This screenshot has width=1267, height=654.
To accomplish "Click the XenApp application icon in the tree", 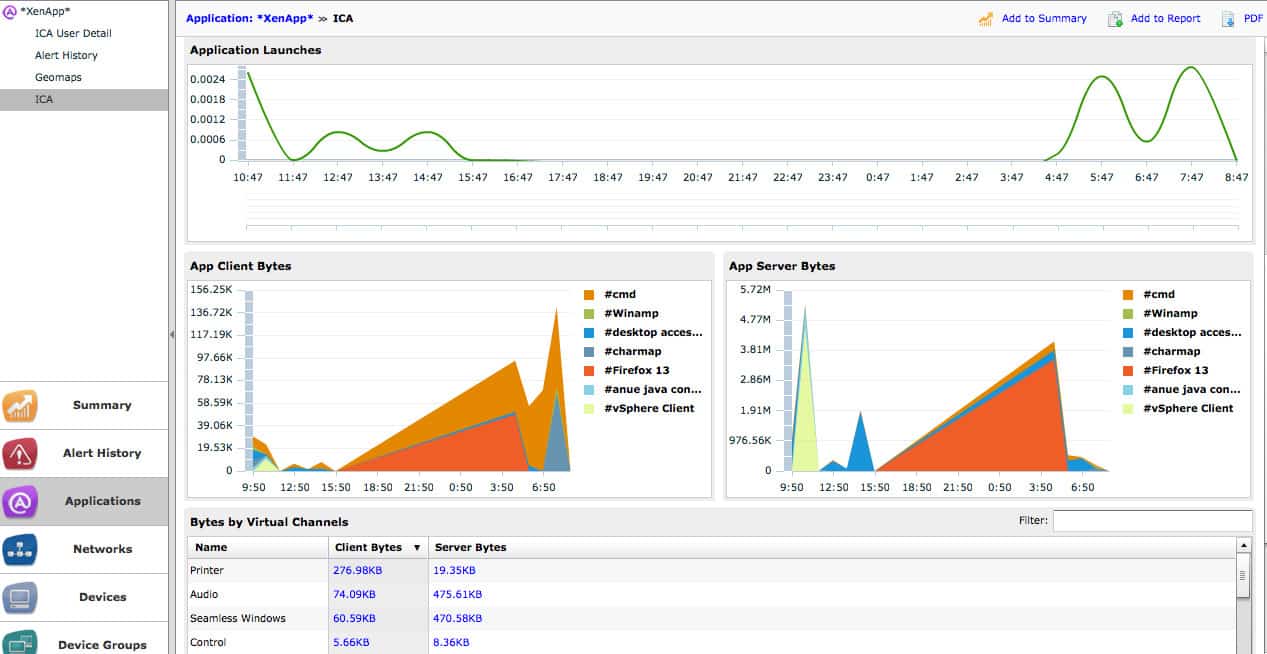I will point(10,11).
